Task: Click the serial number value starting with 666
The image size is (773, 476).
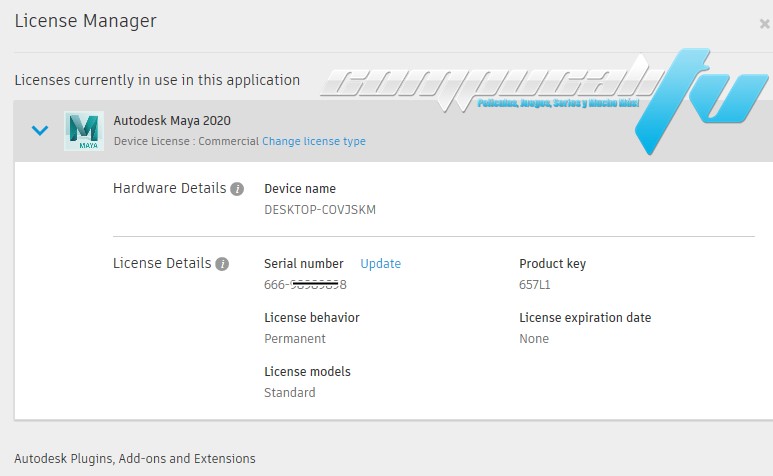Action: [305, 285]
